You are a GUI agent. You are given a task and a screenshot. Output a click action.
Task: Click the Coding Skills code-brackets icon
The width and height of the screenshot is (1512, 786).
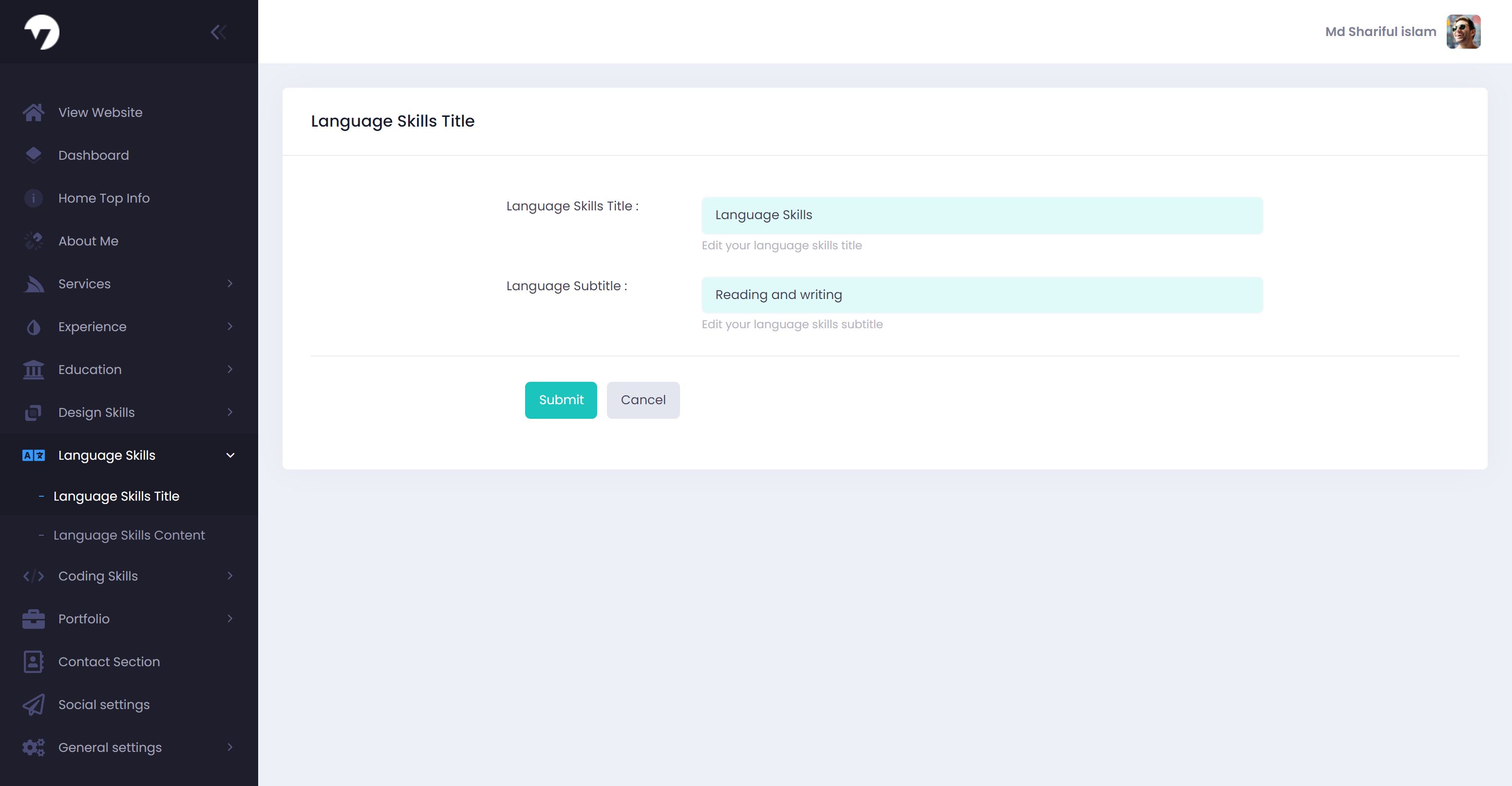coord(34,576)
